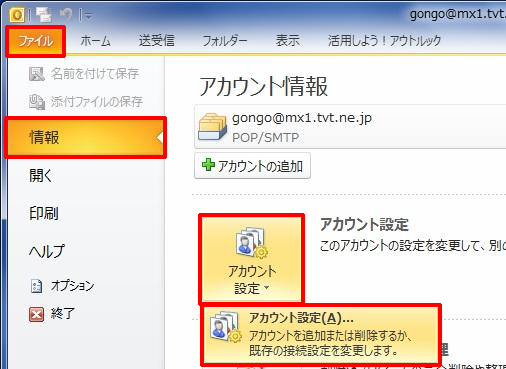Open the 活用しよう！アウトルック tab

point(384,41)
